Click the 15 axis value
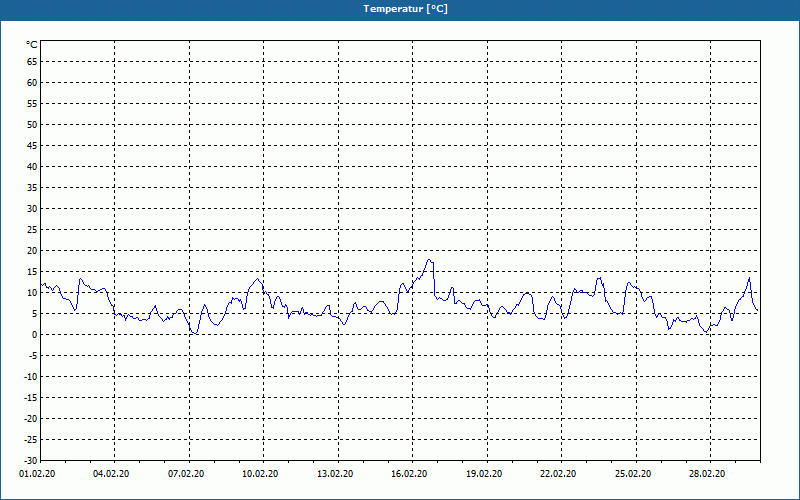The width and height of the screenshot is (800, 500). click(32, 271)
